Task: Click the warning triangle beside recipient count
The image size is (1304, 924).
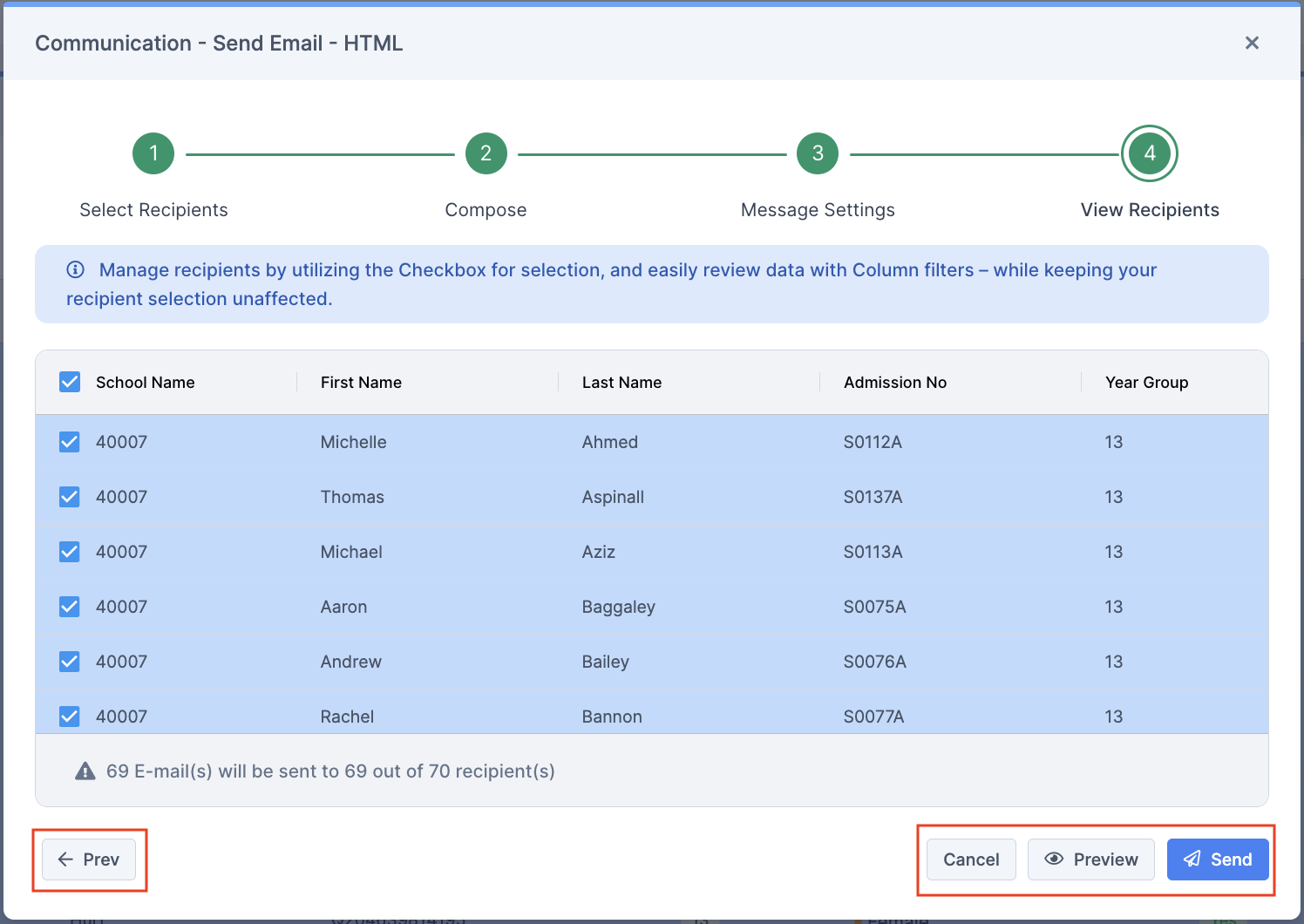Action: (x=85, y=771)
